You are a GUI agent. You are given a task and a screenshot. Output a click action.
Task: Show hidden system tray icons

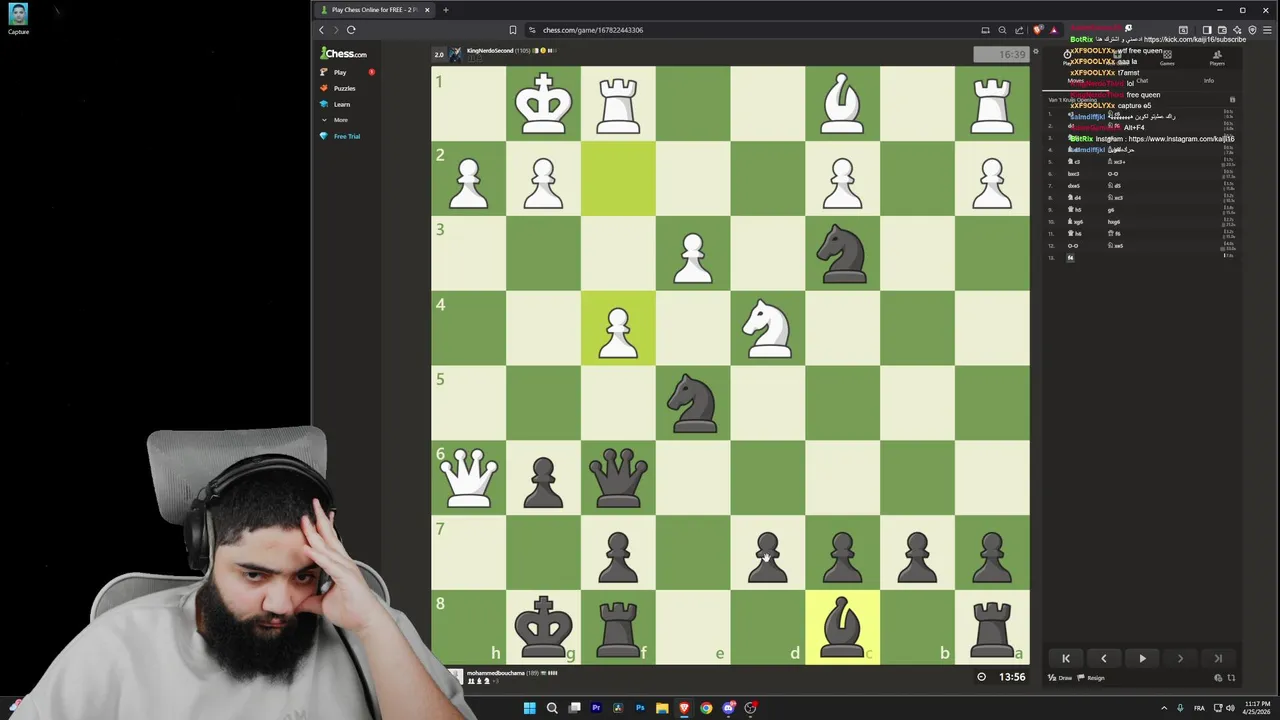pos(1164,708)
